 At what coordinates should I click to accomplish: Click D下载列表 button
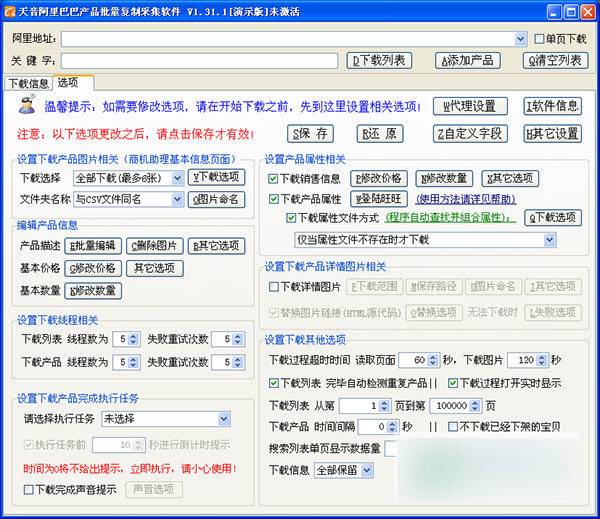[x=379, y=60]
